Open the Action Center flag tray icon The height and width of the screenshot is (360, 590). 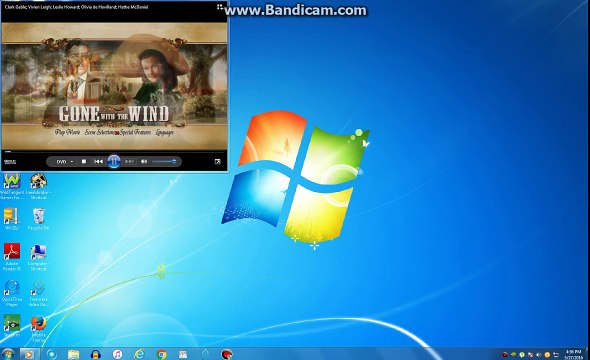coord(531,355)
